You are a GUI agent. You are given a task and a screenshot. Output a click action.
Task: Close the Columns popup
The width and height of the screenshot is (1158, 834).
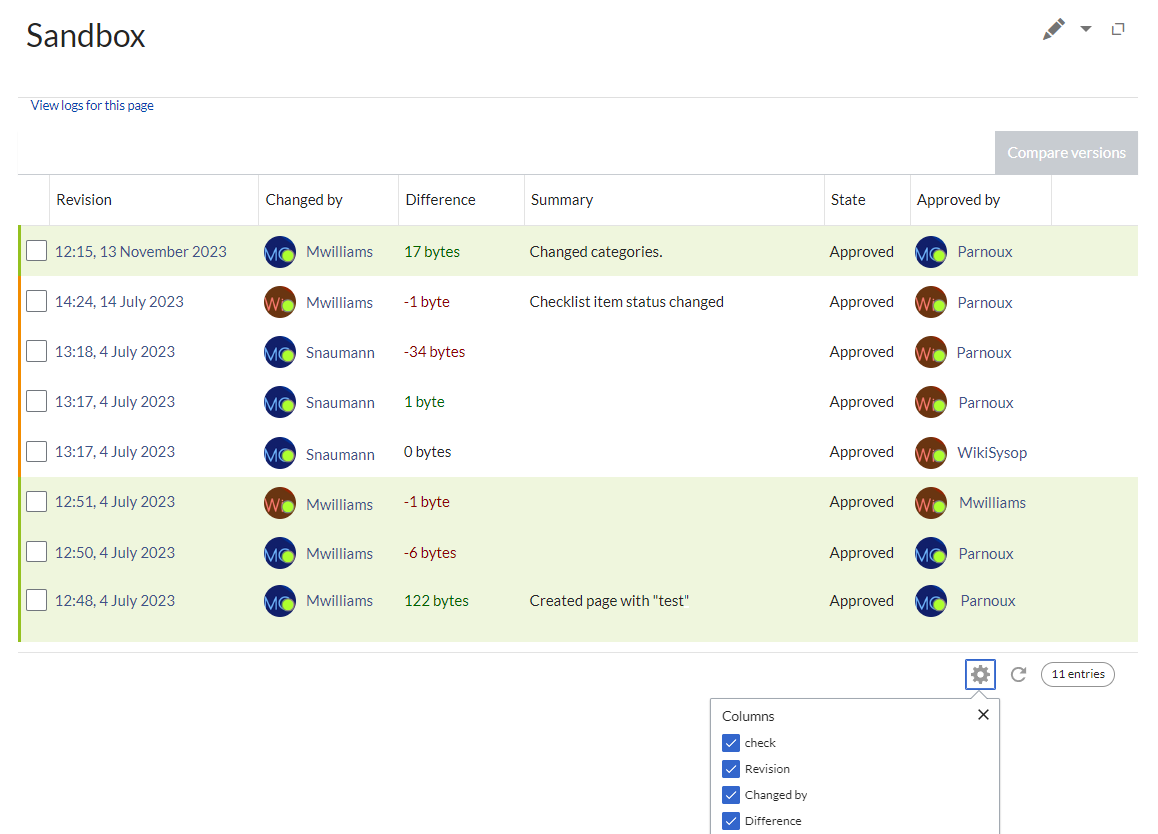click(x=983, y=714)
